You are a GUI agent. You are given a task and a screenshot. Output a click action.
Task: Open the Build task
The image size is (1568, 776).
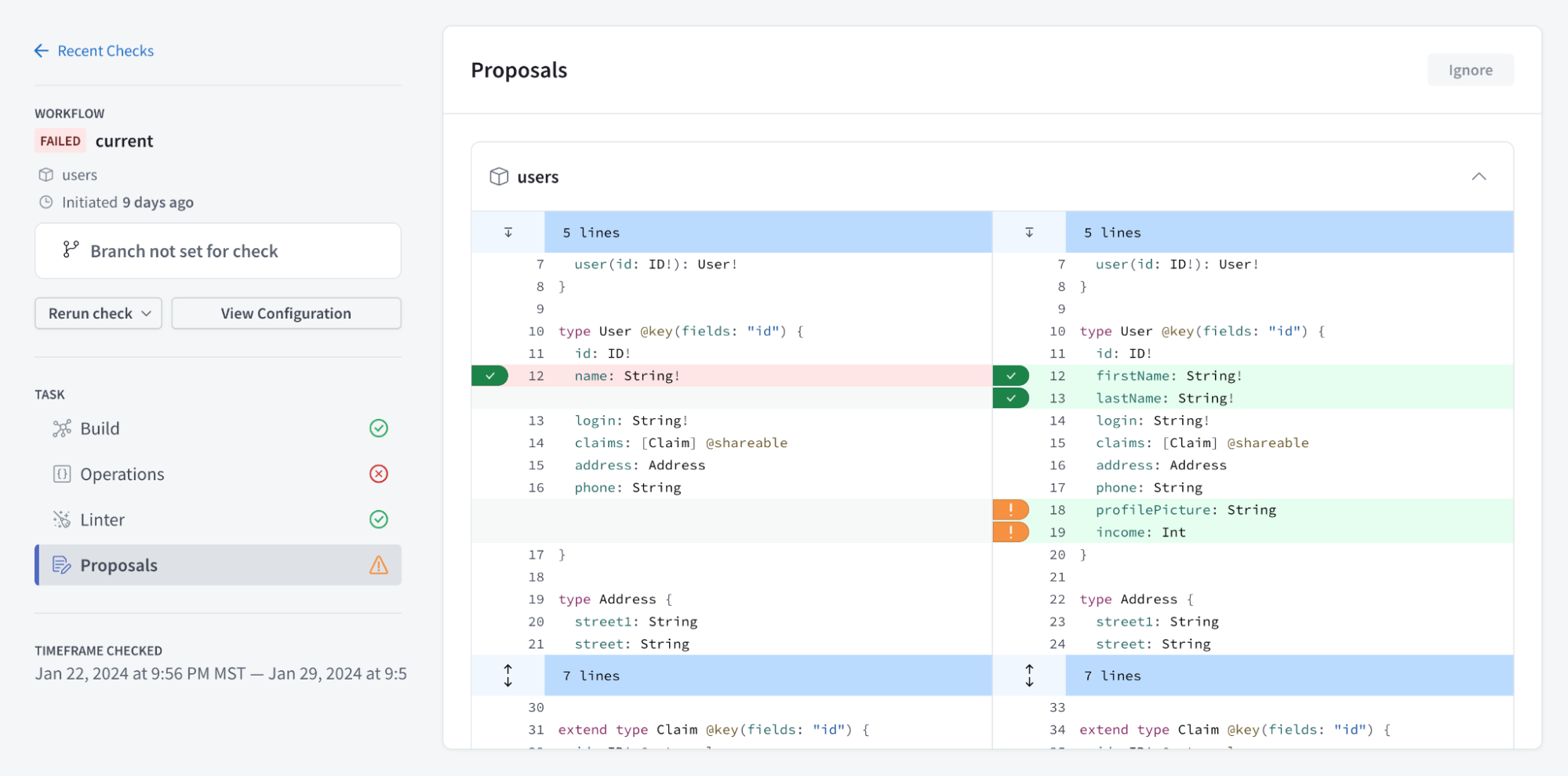[218, 428]
